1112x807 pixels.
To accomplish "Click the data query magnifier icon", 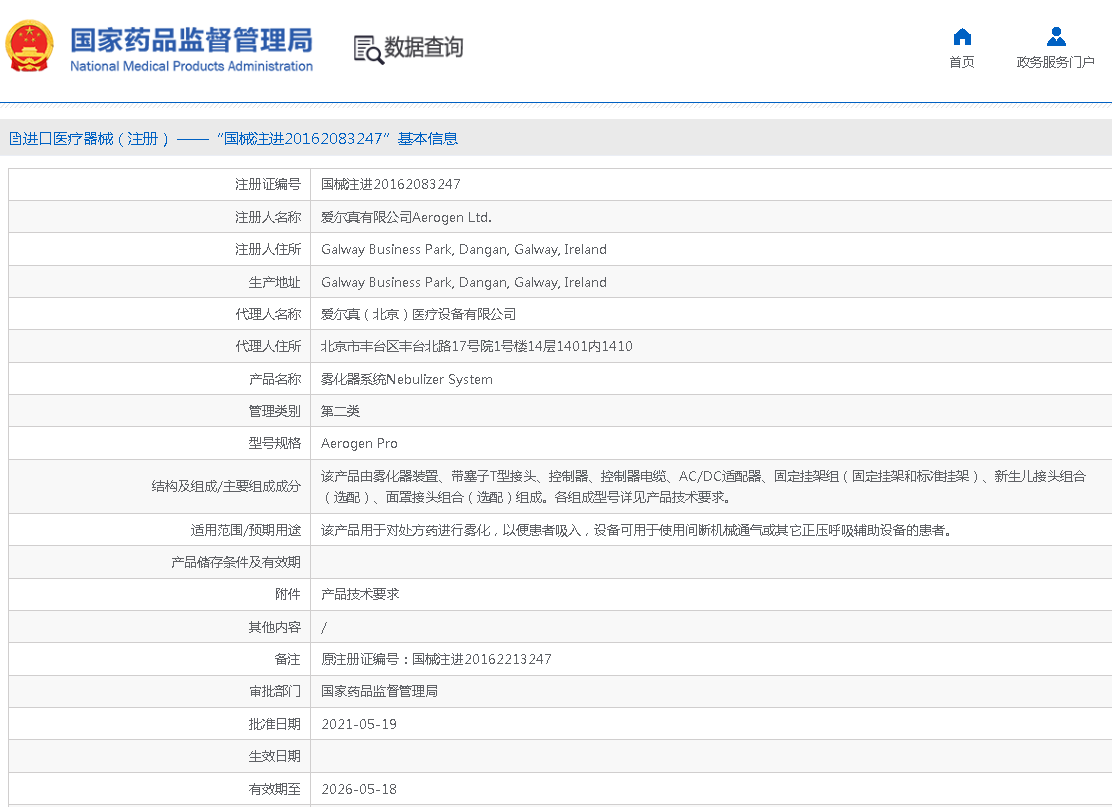I will (368, 49).
